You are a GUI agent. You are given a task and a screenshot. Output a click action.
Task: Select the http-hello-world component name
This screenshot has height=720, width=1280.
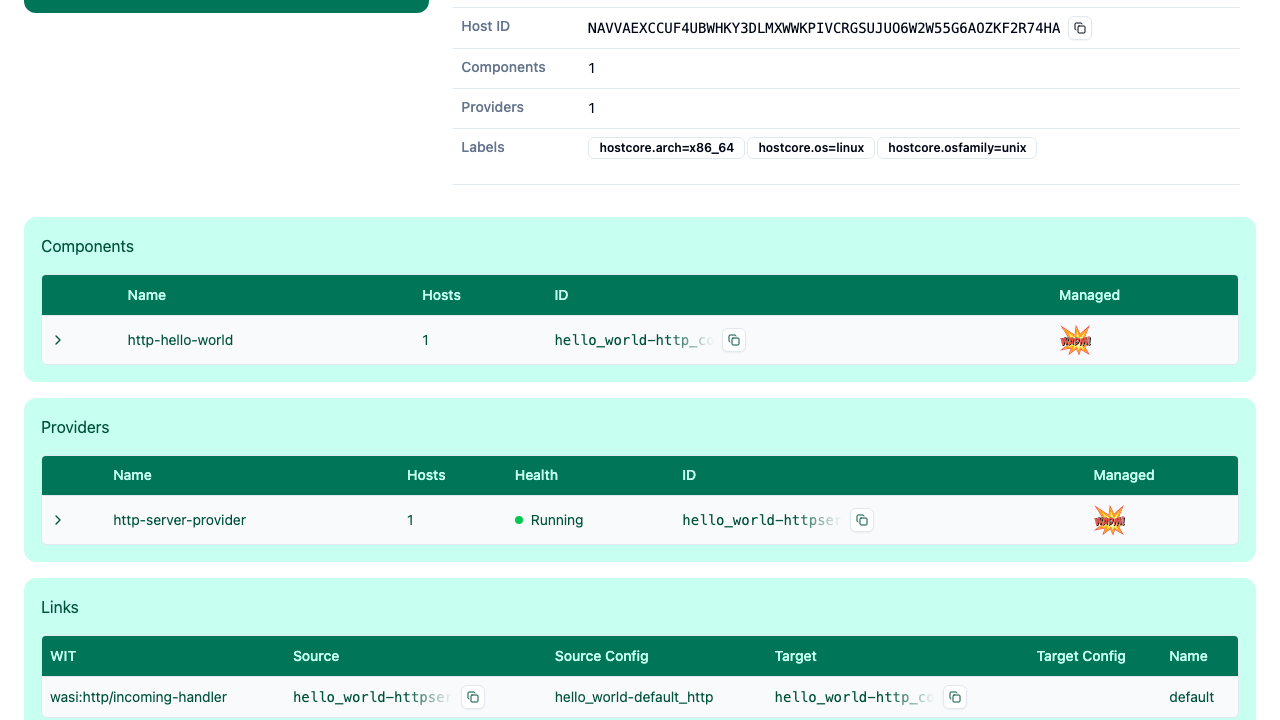click(x=180, y=340)
